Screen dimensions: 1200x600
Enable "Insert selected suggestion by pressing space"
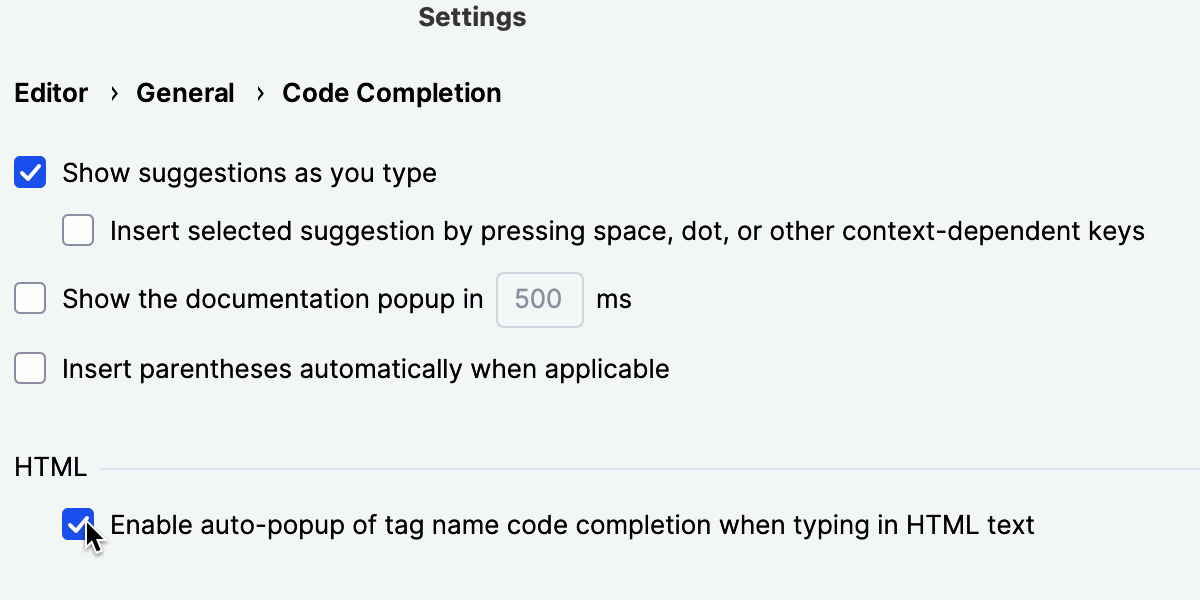click(77, 230)
